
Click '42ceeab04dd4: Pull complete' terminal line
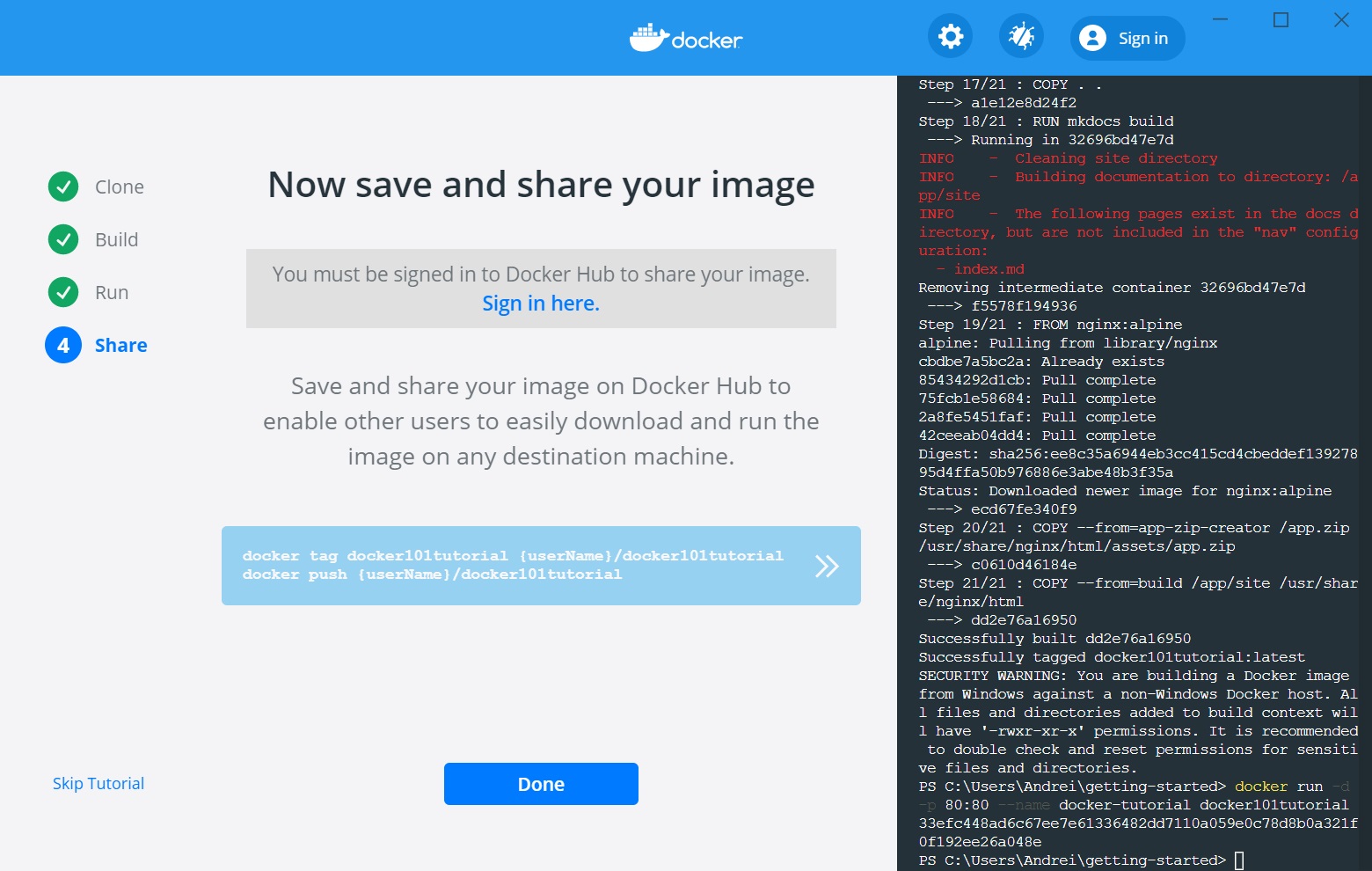click(x=1037, y=435)
